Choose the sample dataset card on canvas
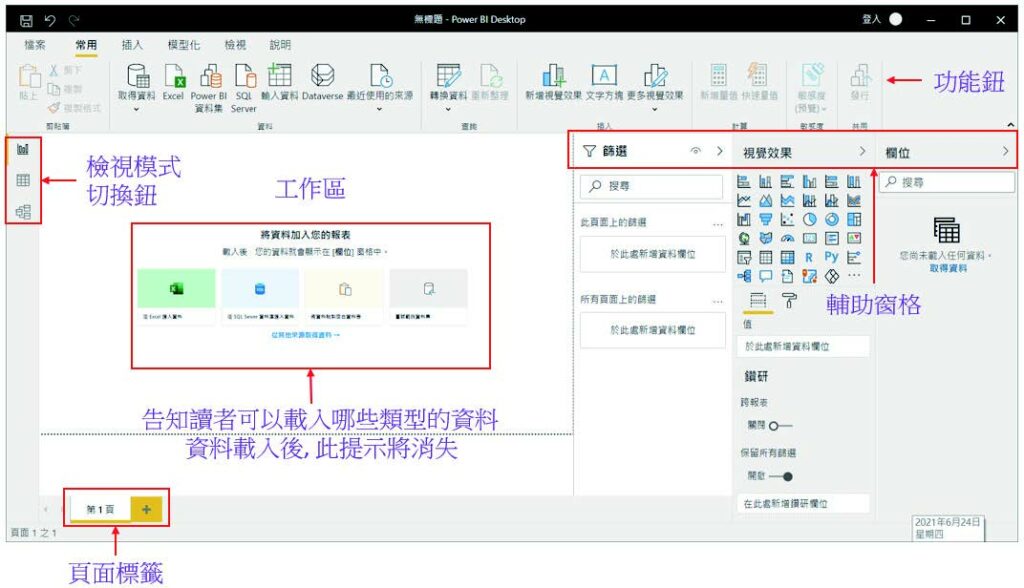Viewport: 1024px width, 588px height. (428, 297)
